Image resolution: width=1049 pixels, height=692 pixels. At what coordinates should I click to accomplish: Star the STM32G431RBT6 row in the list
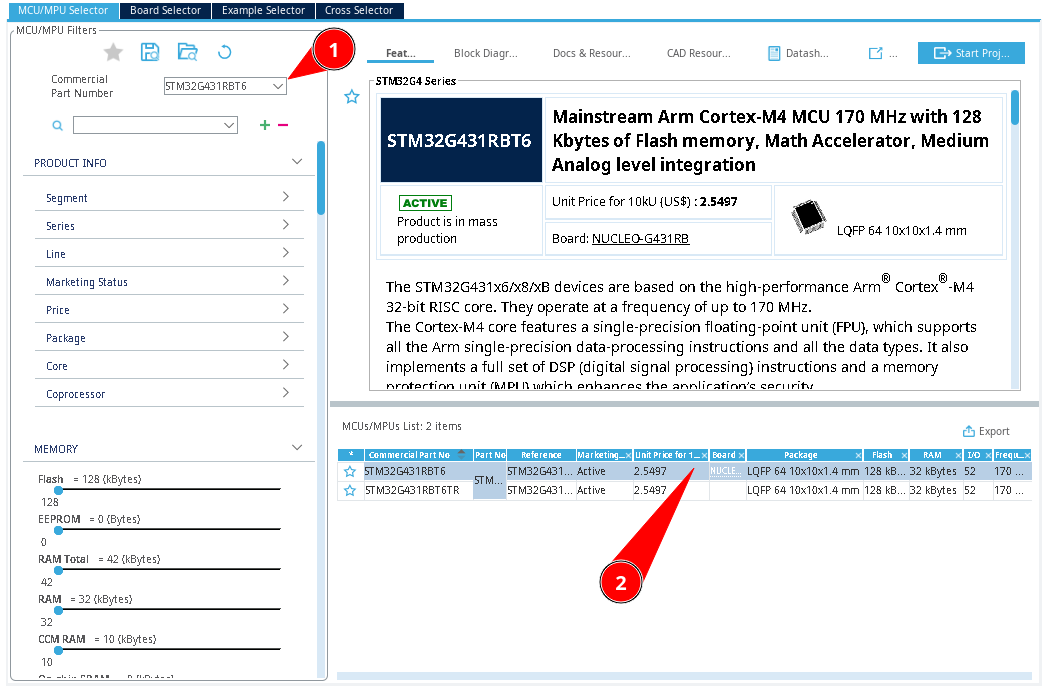(350, 471)
